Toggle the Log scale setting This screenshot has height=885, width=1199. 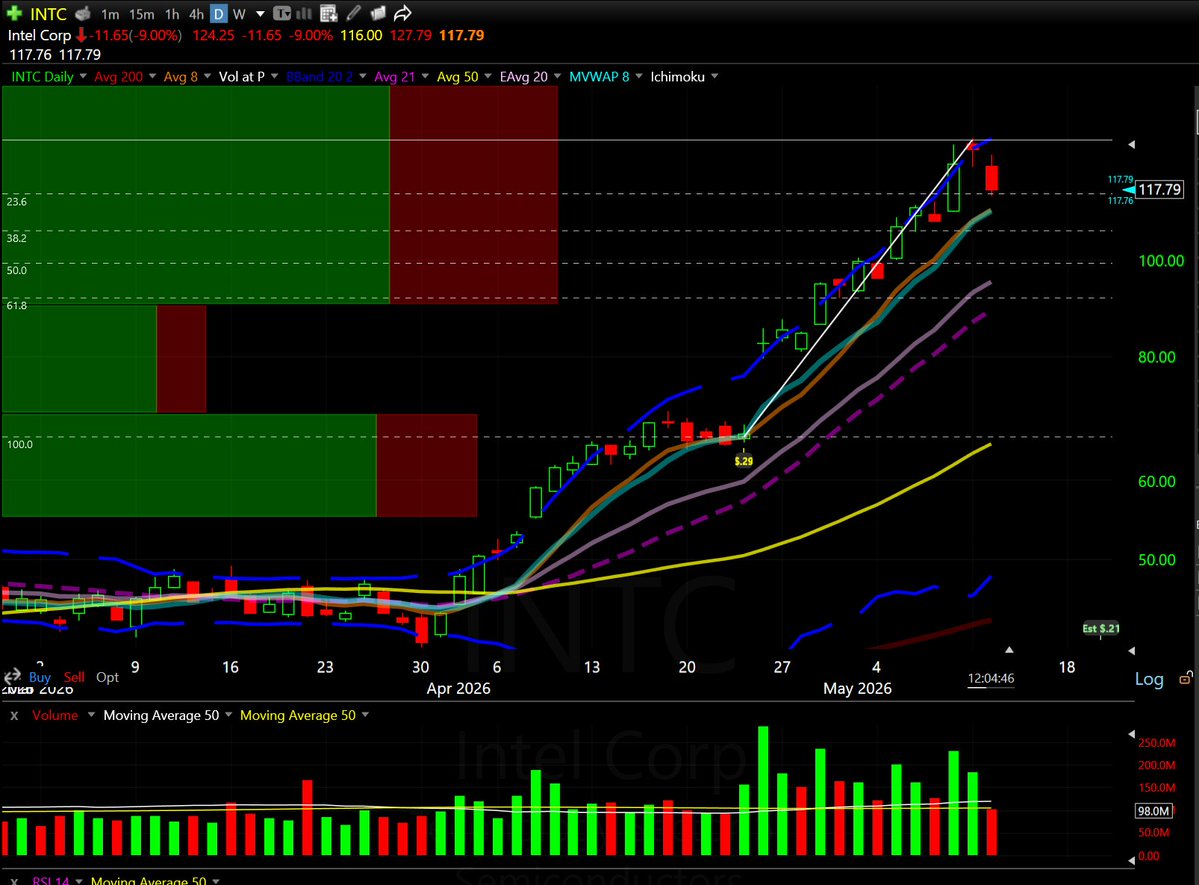[x=1149, y=678]
